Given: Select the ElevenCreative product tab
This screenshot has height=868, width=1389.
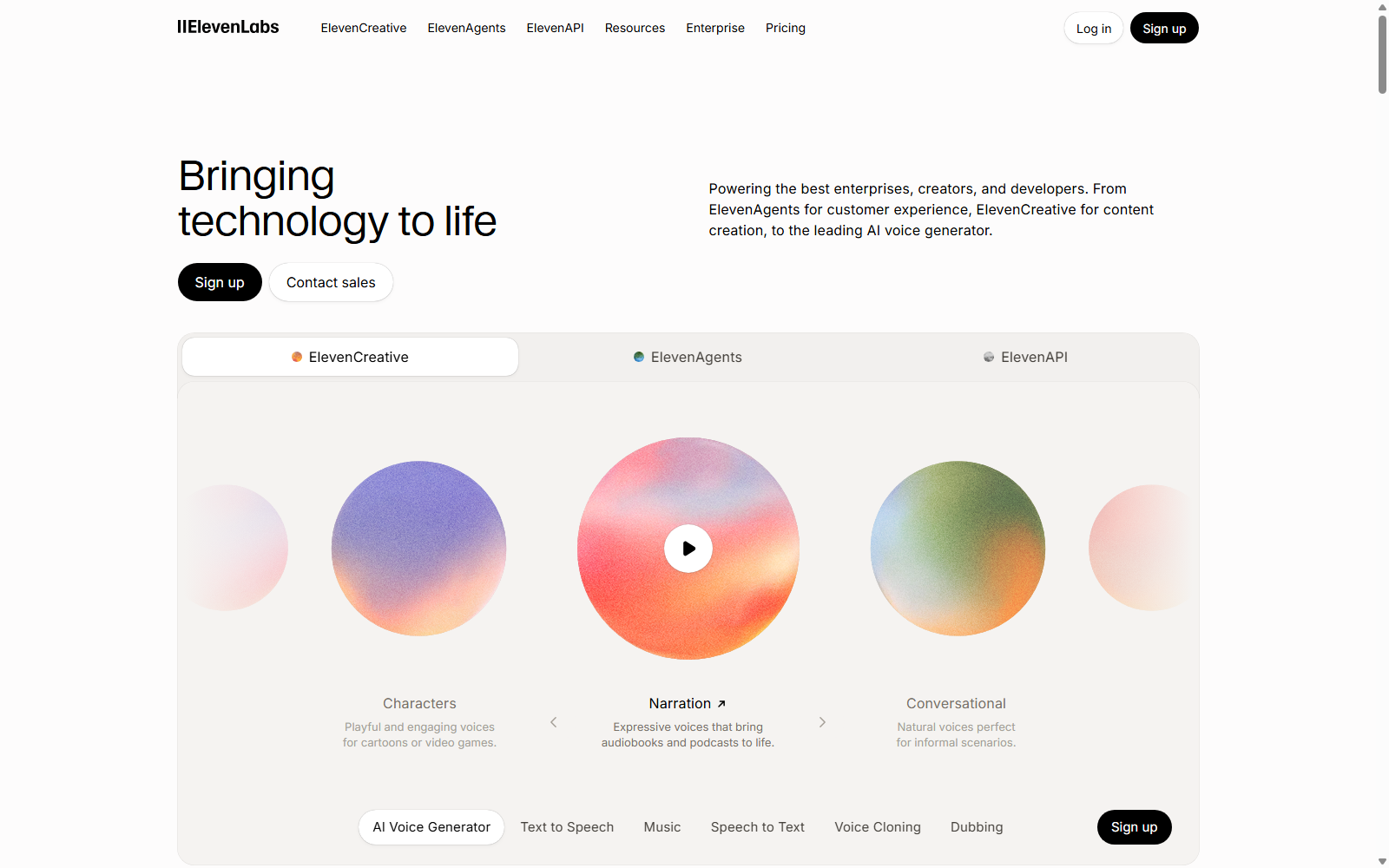Looking at the screenshot, I should 350,357.
